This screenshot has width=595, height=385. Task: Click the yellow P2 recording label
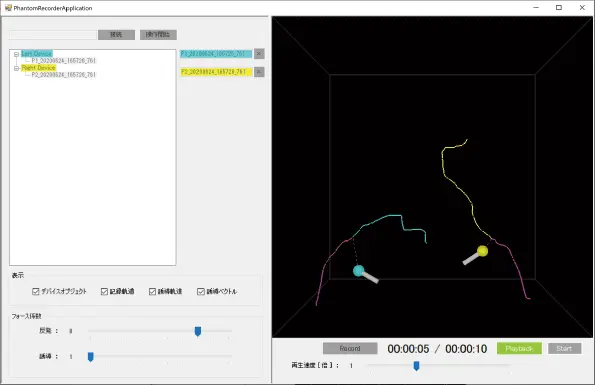coord(216,72)
